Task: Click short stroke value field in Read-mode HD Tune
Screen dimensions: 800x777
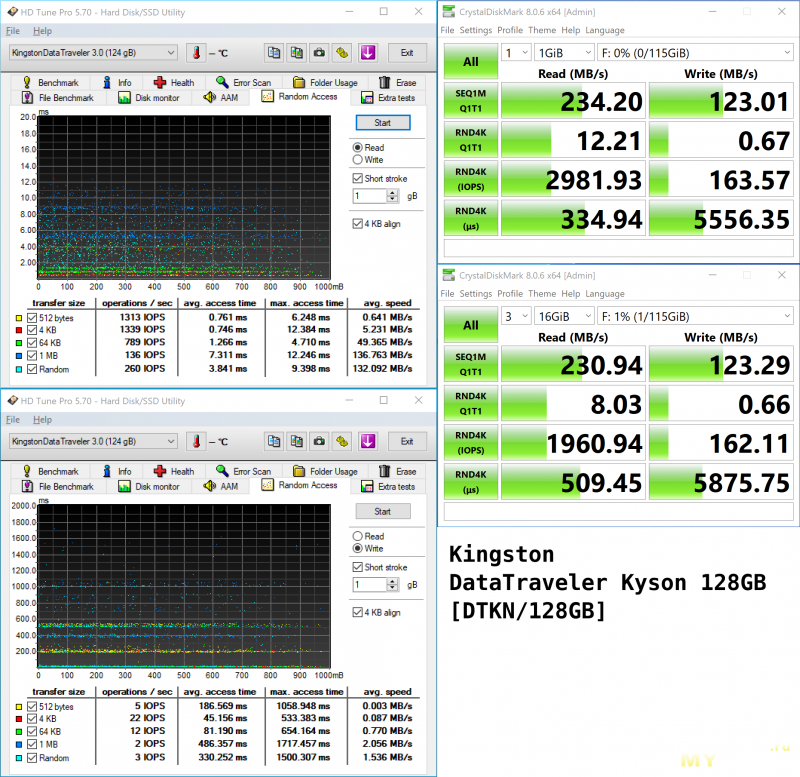Action: 370,196
